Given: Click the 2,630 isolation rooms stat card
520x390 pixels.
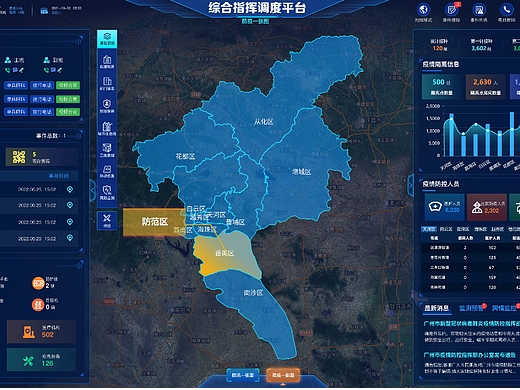Looking at the screenshot, I should coord(486,87).
